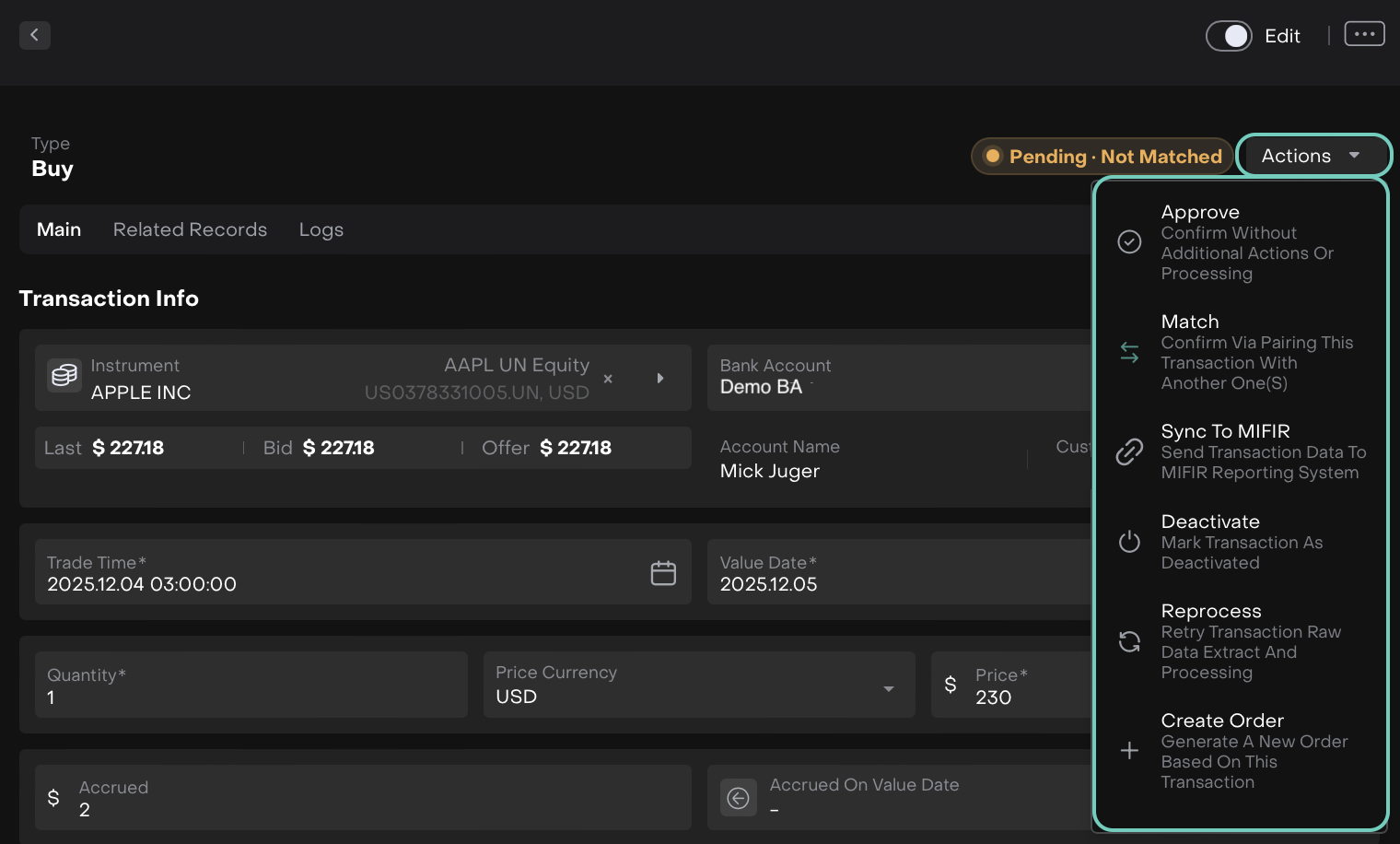Click the Deactivate power icon
The height and width of the screenshot is (844, 1400).
(1129, 542)
